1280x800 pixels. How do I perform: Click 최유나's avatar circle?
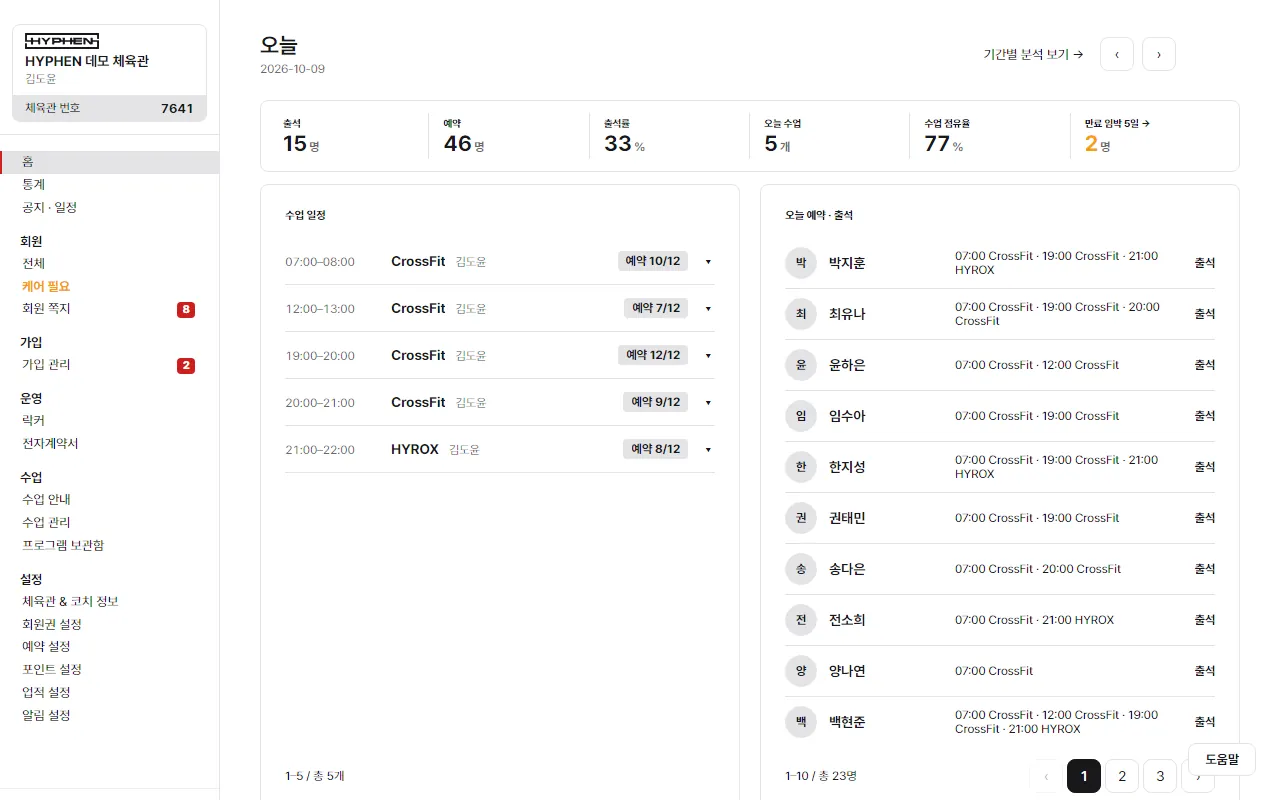pos(801,314)
